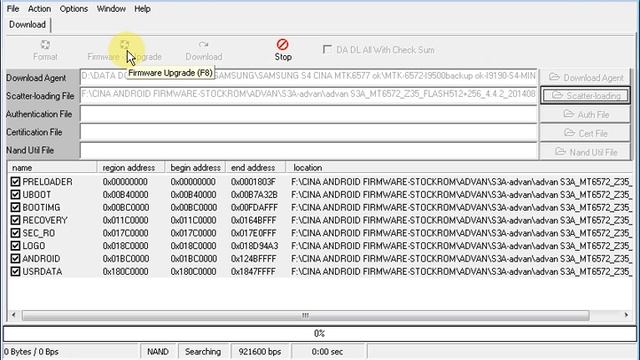The width and height of the screenshot is (640, 360).
Task: Click the red Stop icon
Action: pyautogui.click(x=282, y=44)
